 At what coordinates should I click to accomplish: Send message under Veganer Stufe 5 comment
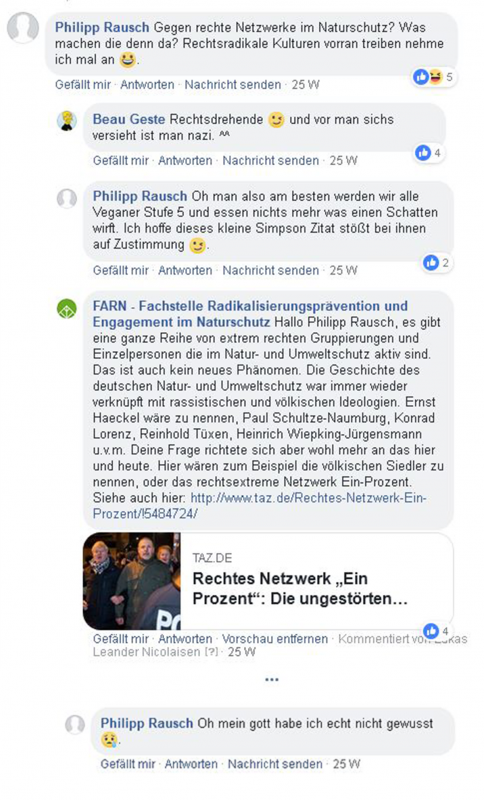[270, 270]
